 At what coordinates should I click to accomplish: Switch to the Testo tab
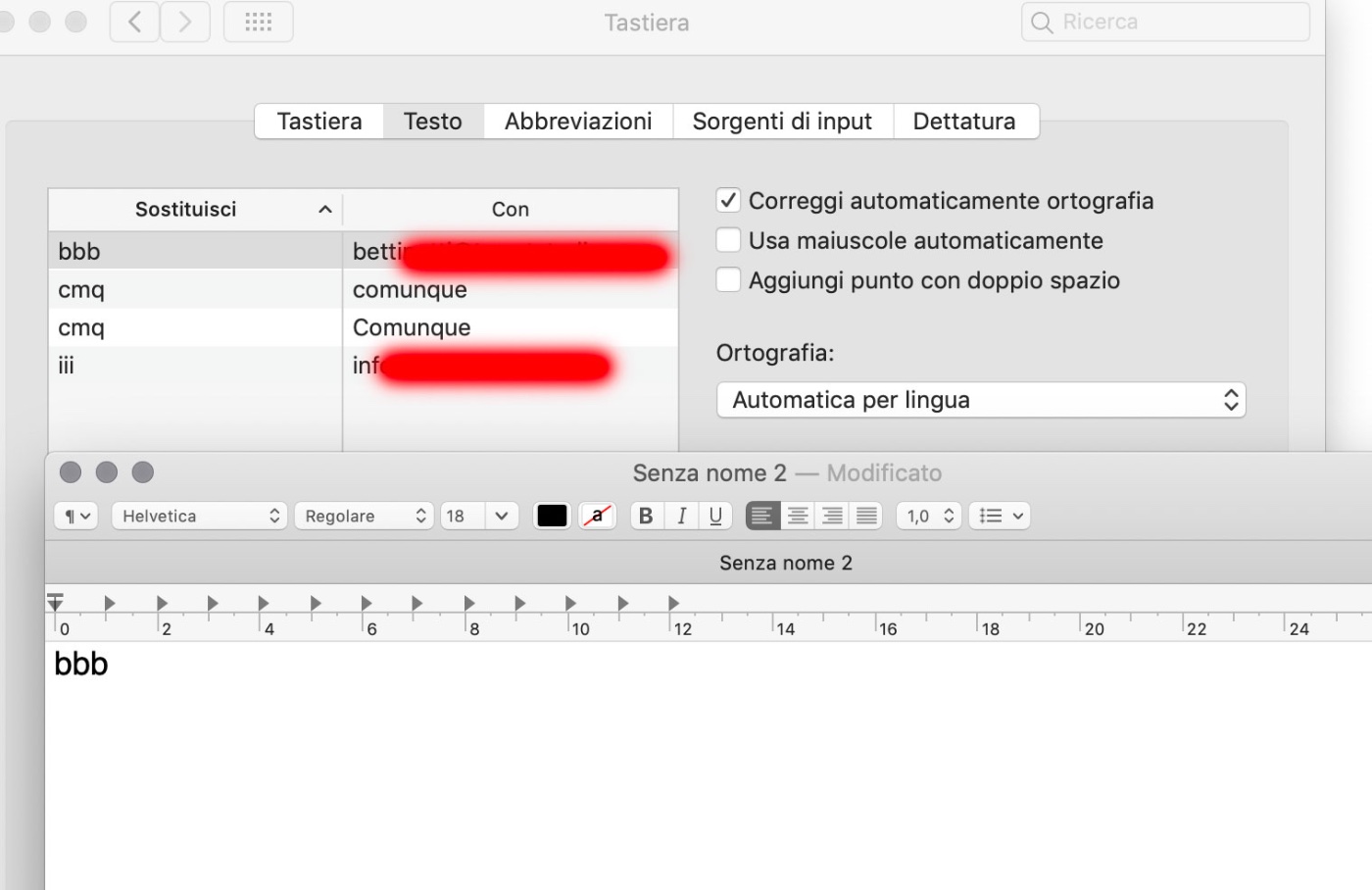point(433,122)
